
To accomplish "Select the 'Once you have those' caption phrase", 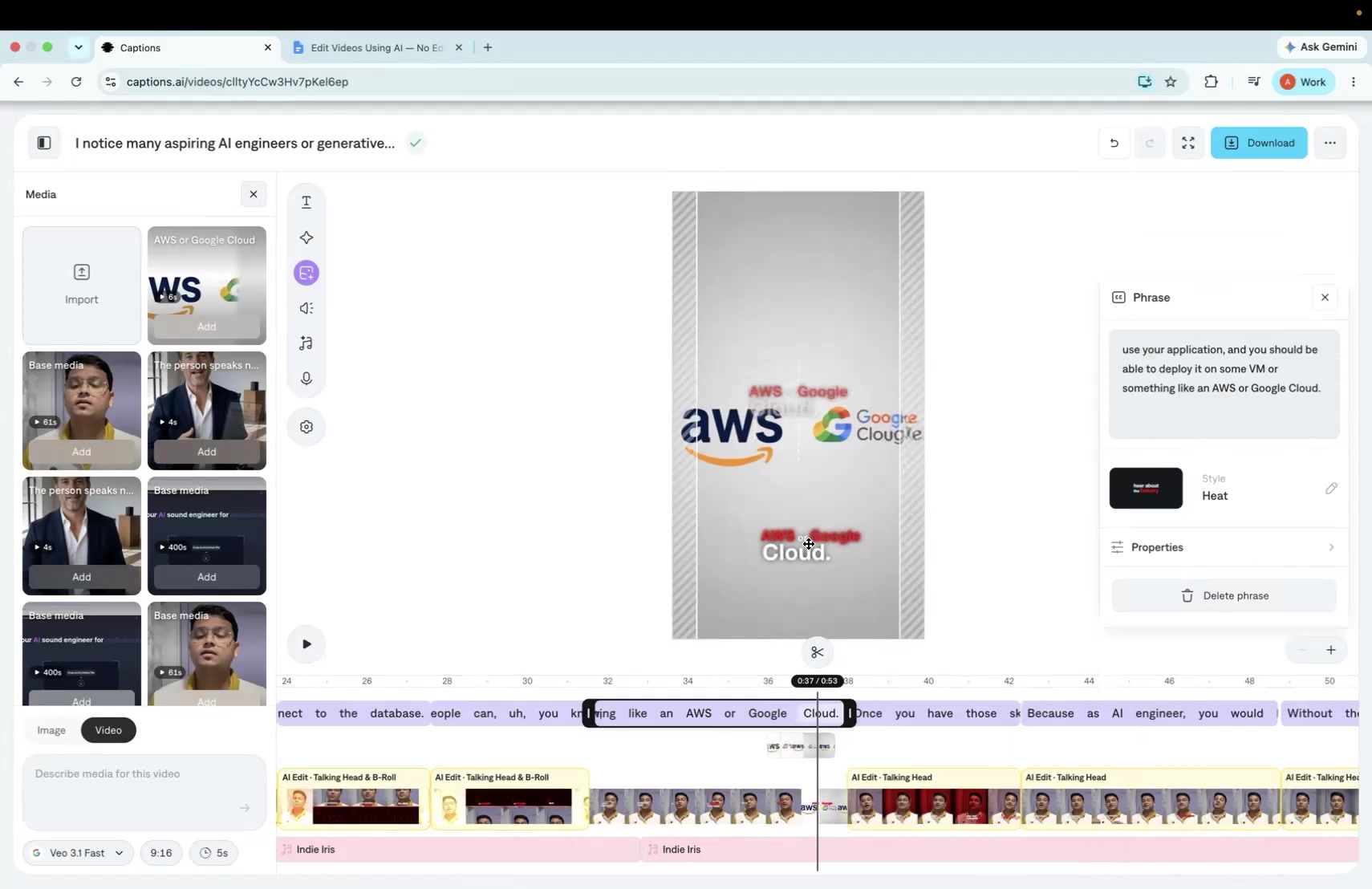I will point(938,713).
